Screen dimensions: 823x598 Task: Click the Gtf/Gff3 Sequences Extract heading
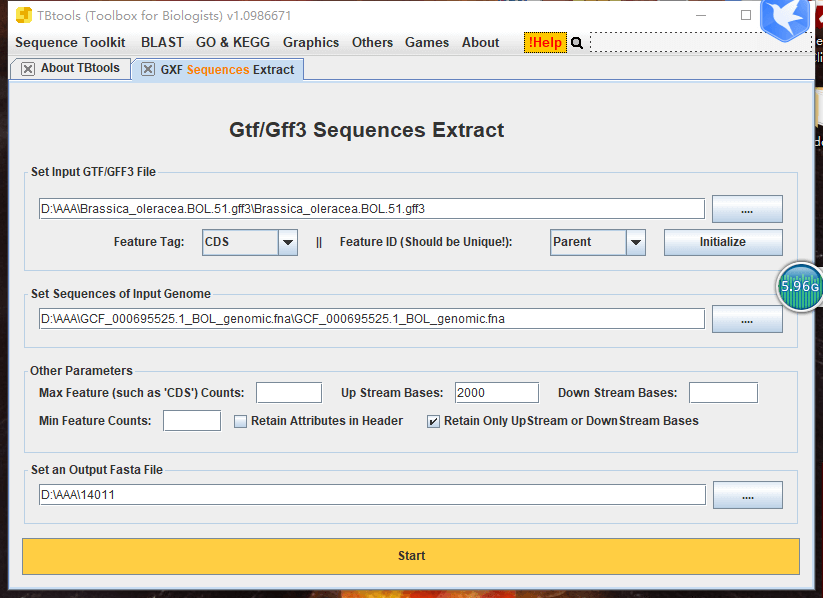366,130
